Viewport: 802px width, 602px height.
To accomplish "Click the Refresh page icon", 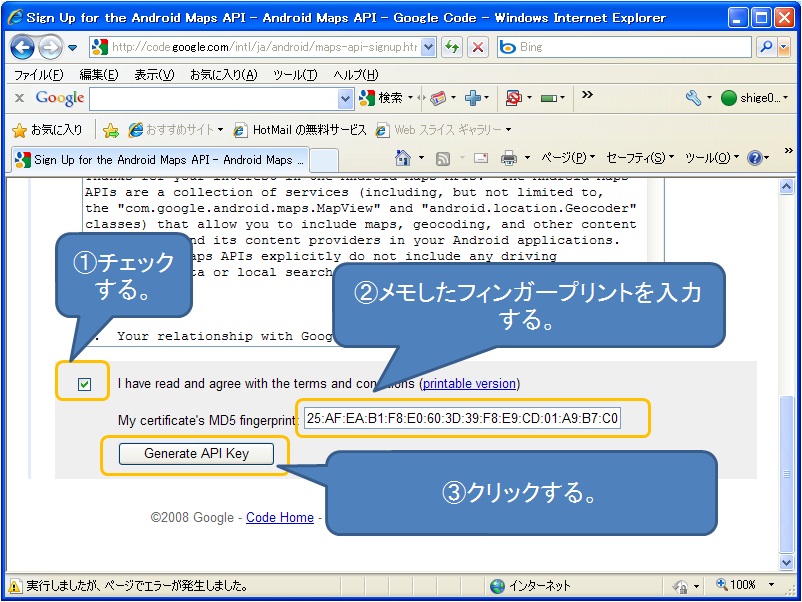I will click(x=452, y=47).
